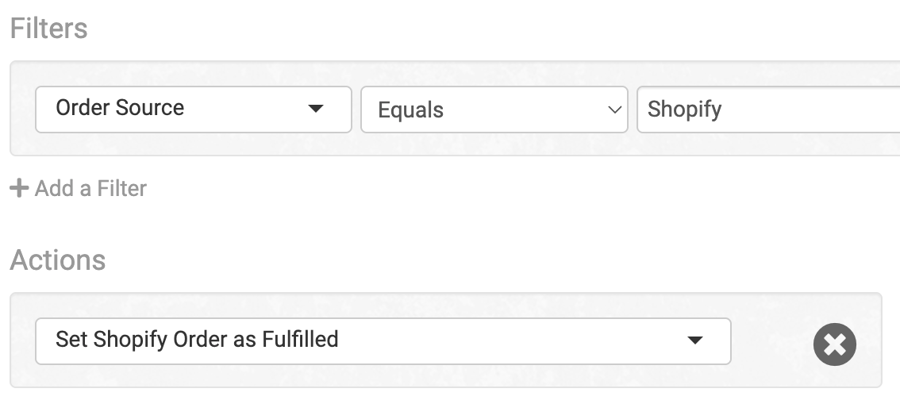
Task: Click the word 'Equals' in the operator box
Action: pyautogui.click(x=410, y=110)
